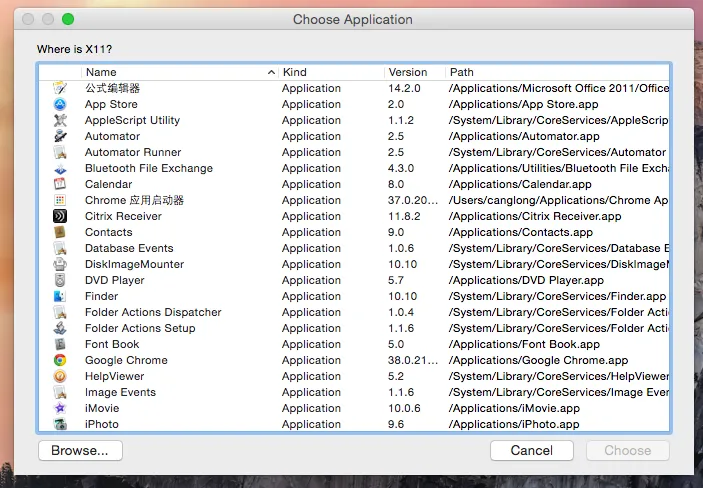Screen dimensions: 703x488
Task: Click the Folder Actions Dispatcher icon
Action: coord(60,312)
